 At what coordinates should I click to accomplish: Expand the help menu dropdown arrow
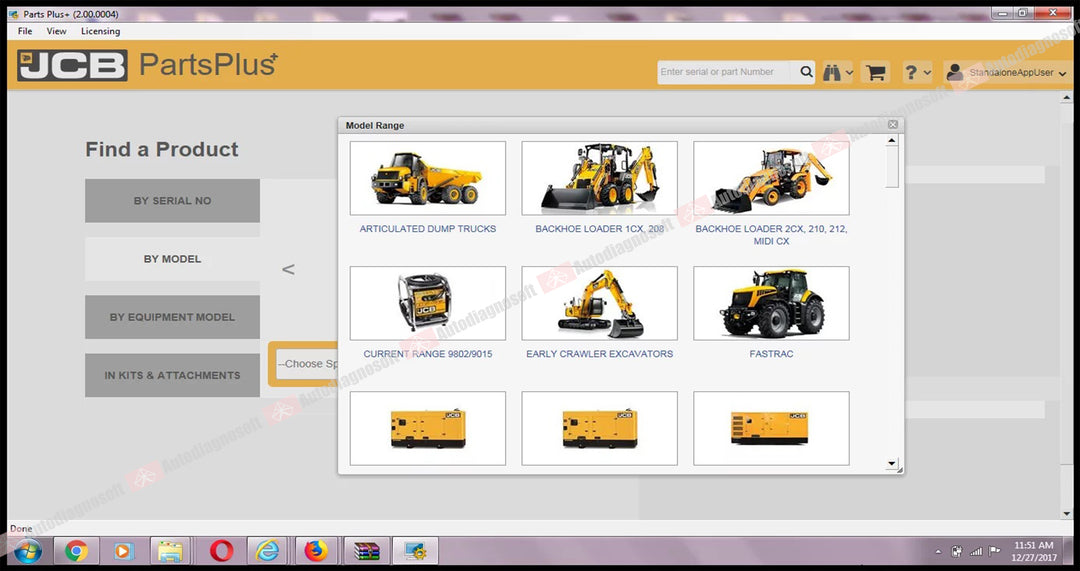926,73
